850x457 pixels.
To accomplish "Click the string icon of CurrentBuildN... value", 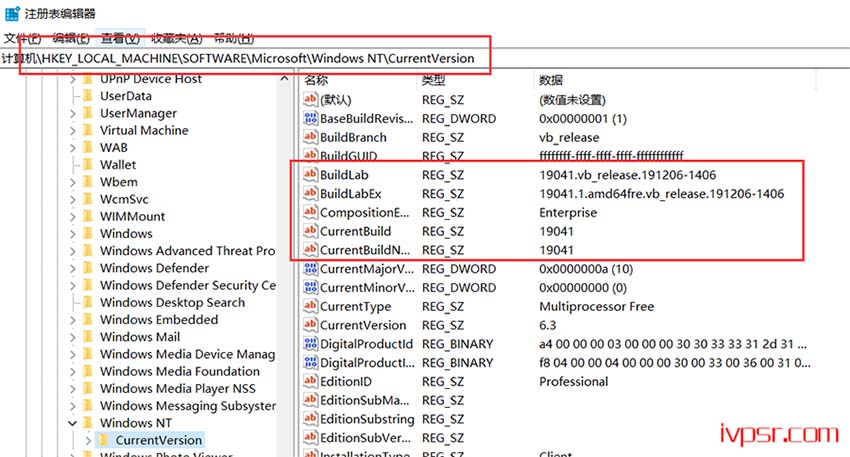I will [x=310, y=249].
